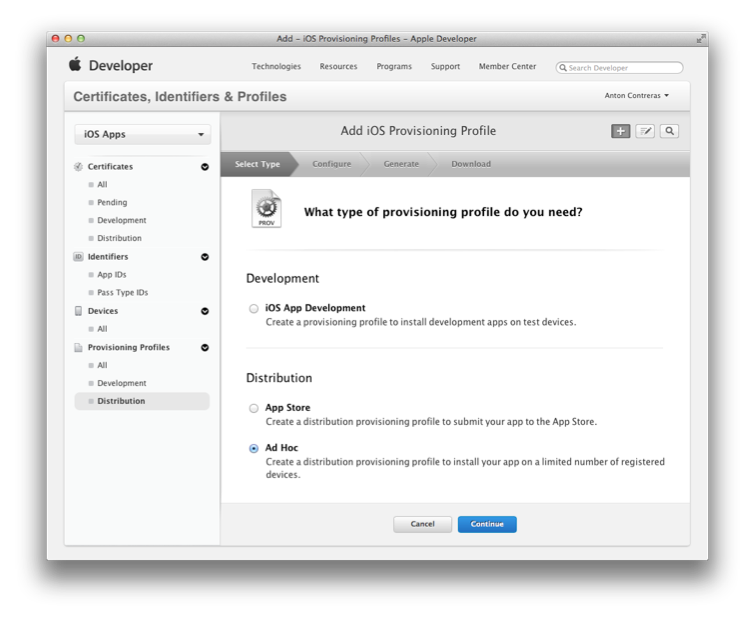This screenshot has height=620, width=754.
Task: Click the Identifiers ID icon in the sidebar
Action: [x=79, y=257]
